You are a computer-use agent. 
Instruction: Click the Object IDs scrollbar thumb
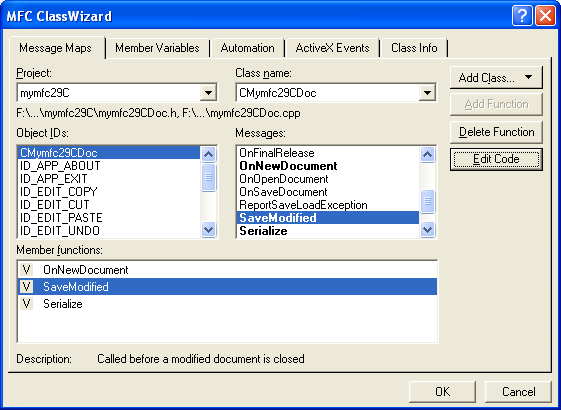tap(208, 177)
